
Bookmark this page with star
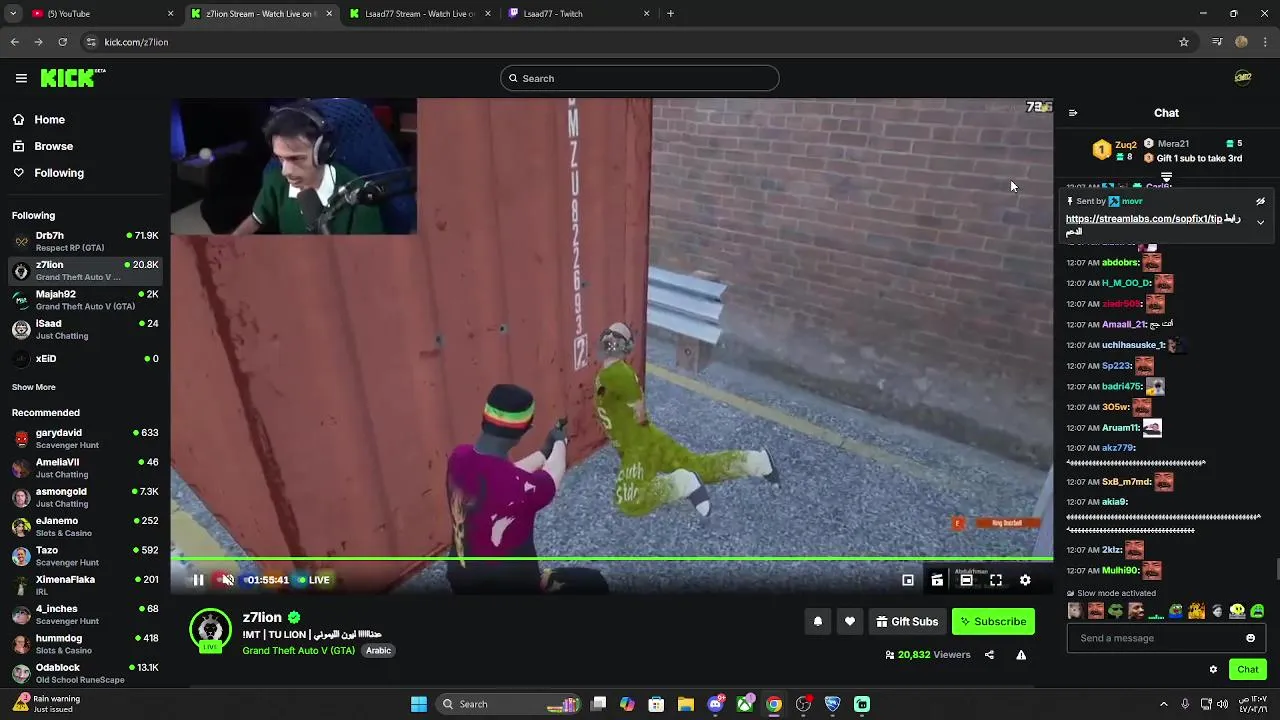click(1184, 42)
